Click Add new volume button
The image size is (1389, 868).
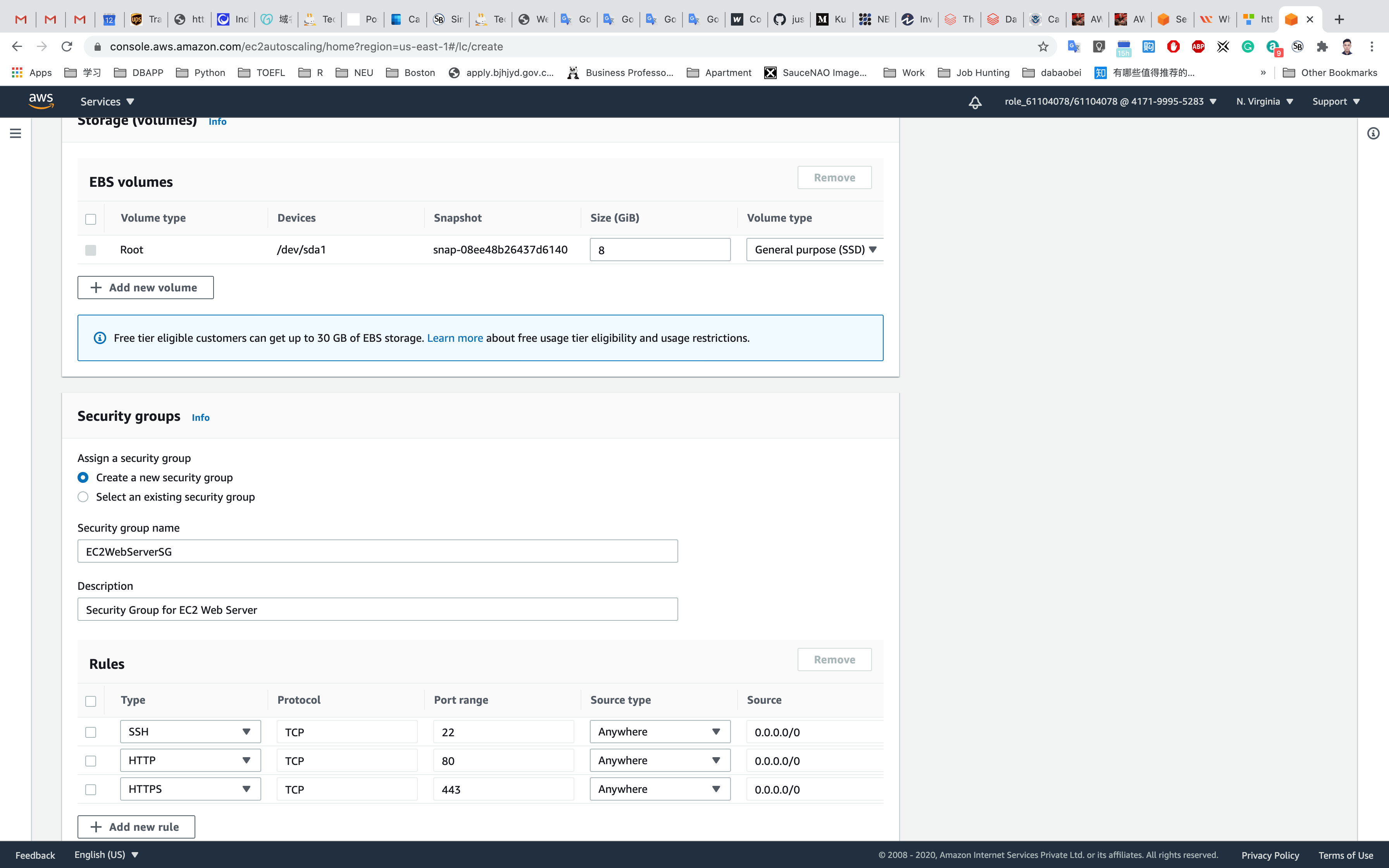145,288
